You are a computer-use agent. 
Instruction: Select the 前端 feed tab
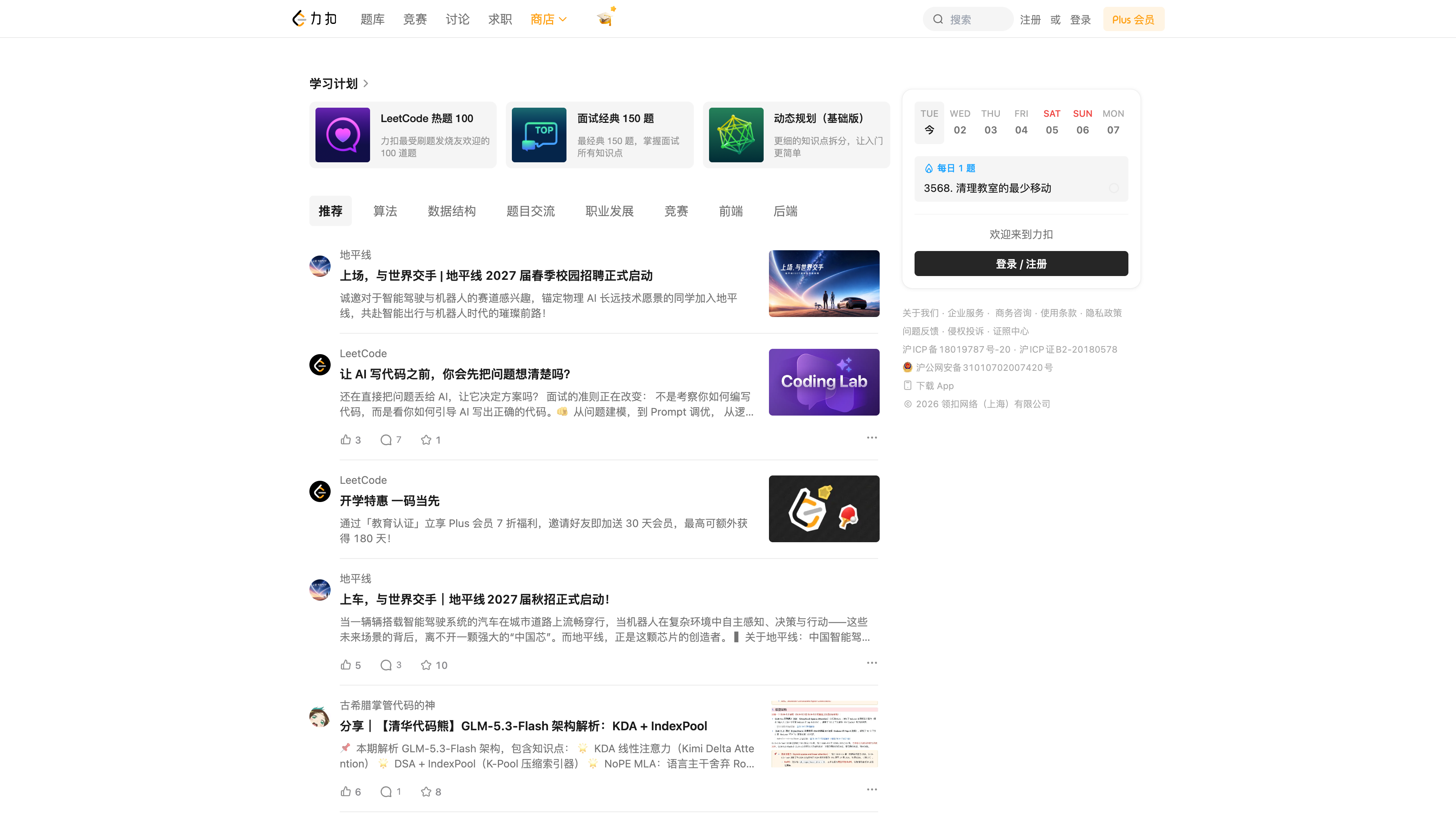click(x=731, y=211)
